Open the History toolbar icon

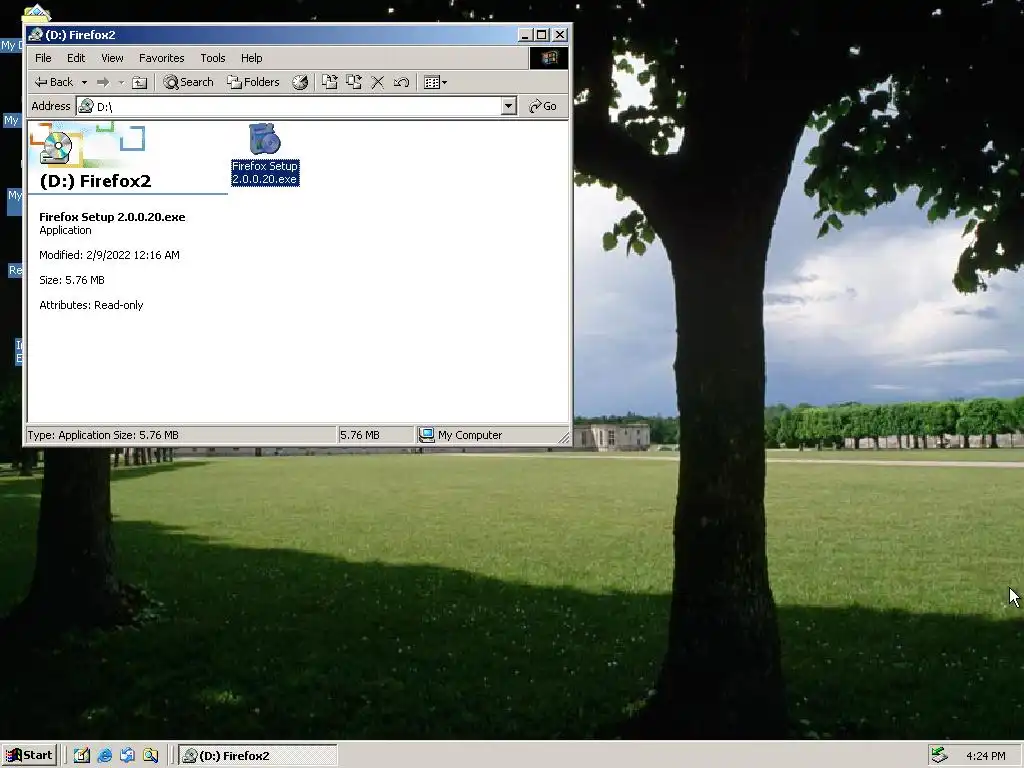300,82
